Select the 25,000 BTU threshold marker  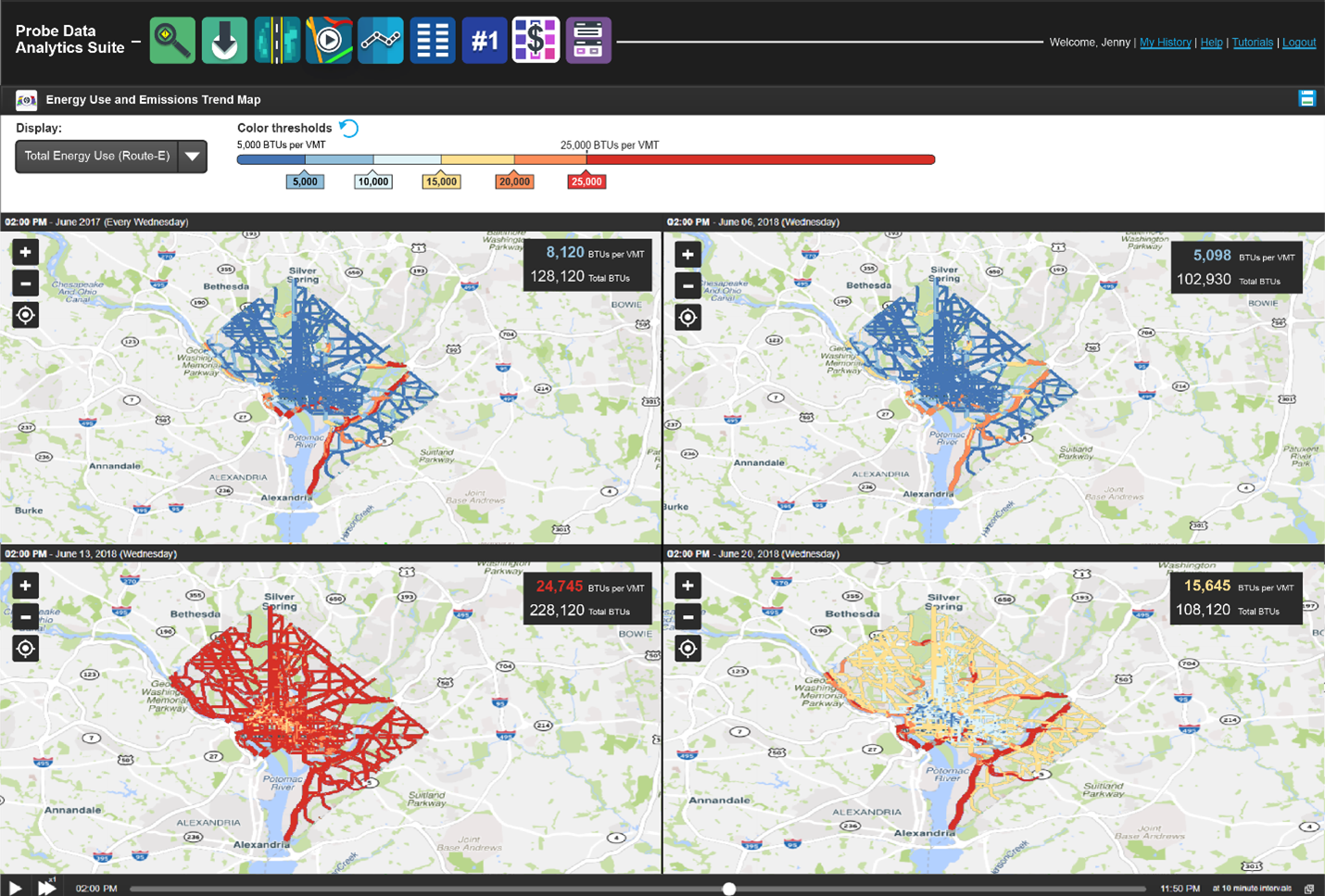(x=587, y=181)
